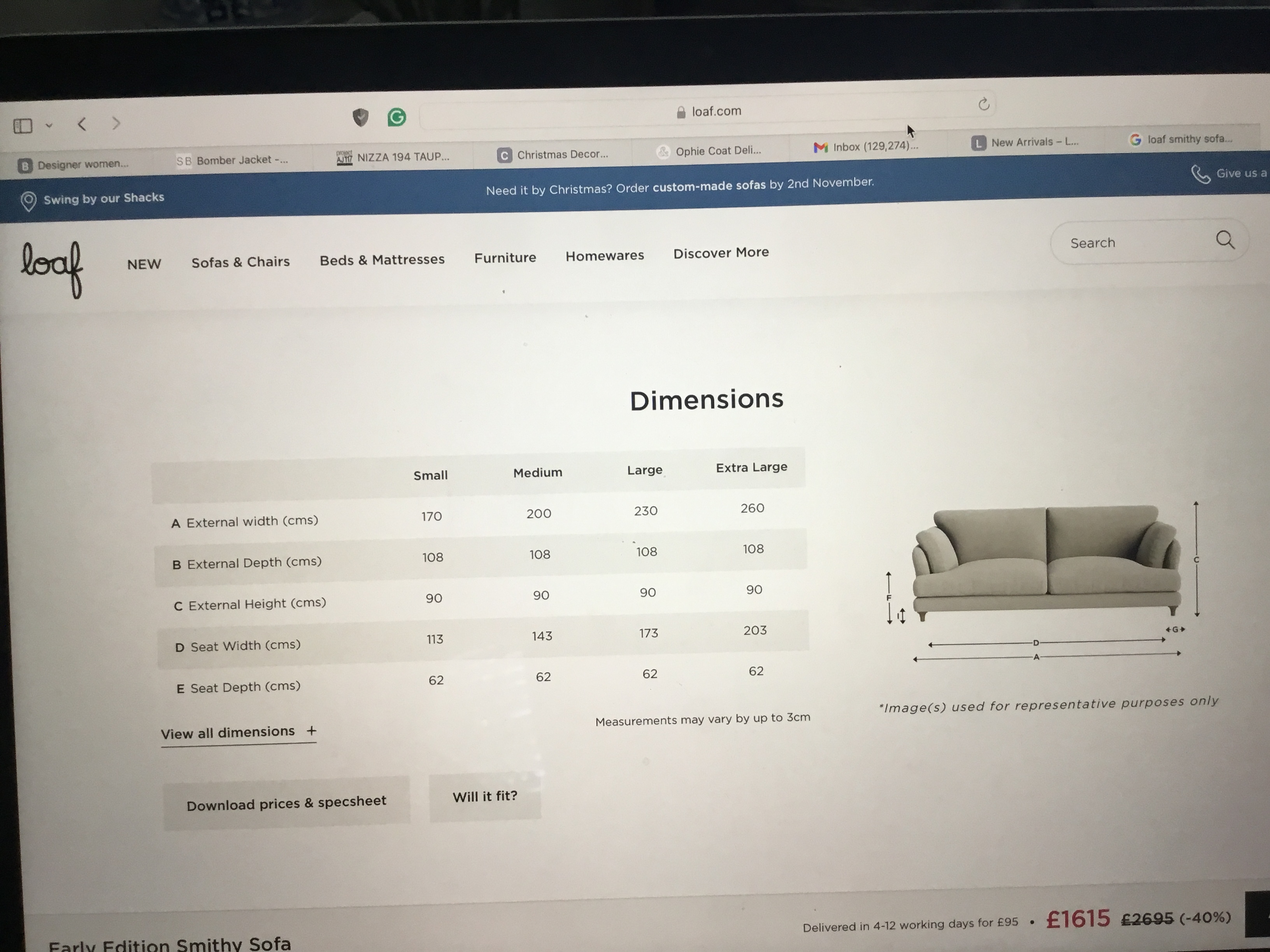Click the Safari sidebar toggle icon
This screenshot has width=1270, height=952.
click(23, 126)
